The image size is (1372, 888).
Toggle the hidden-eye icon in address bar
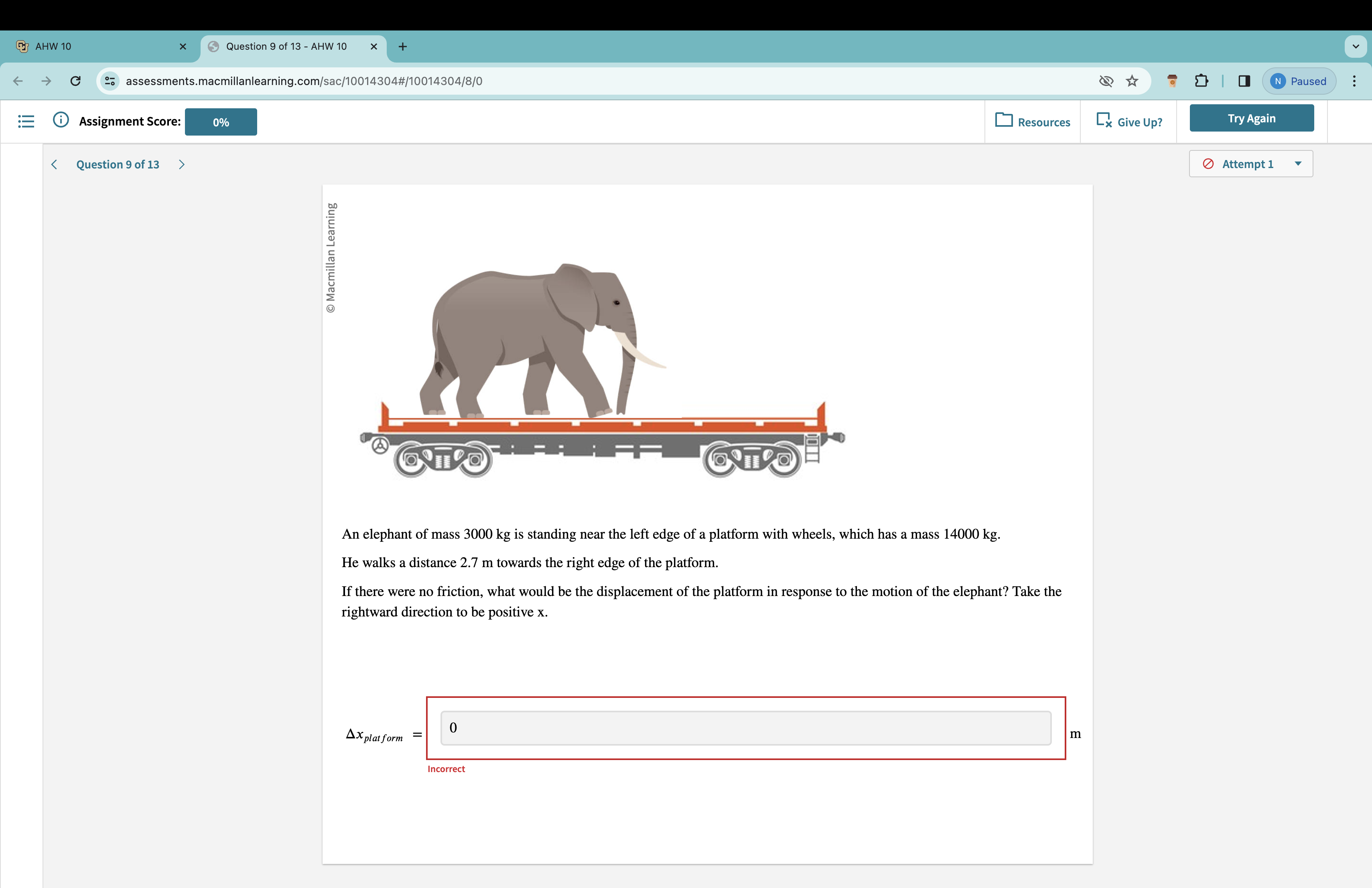(x=1106, y=81)
